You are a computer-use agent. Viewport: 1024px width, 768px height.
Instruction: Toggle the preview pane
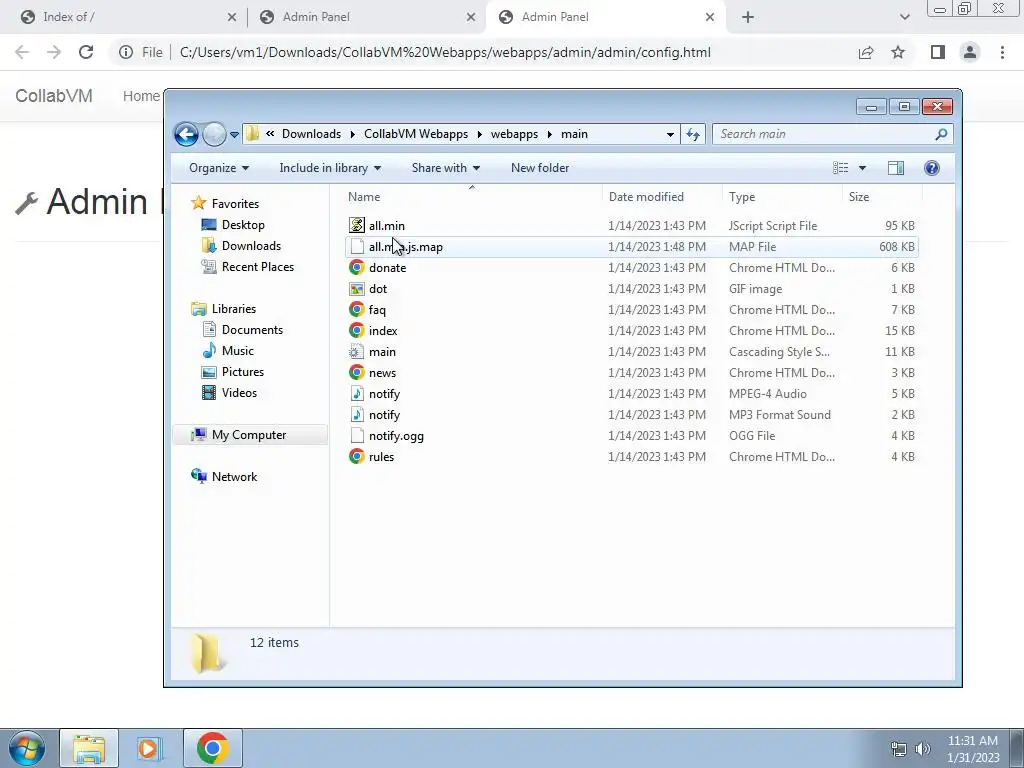tap(896, 168)
